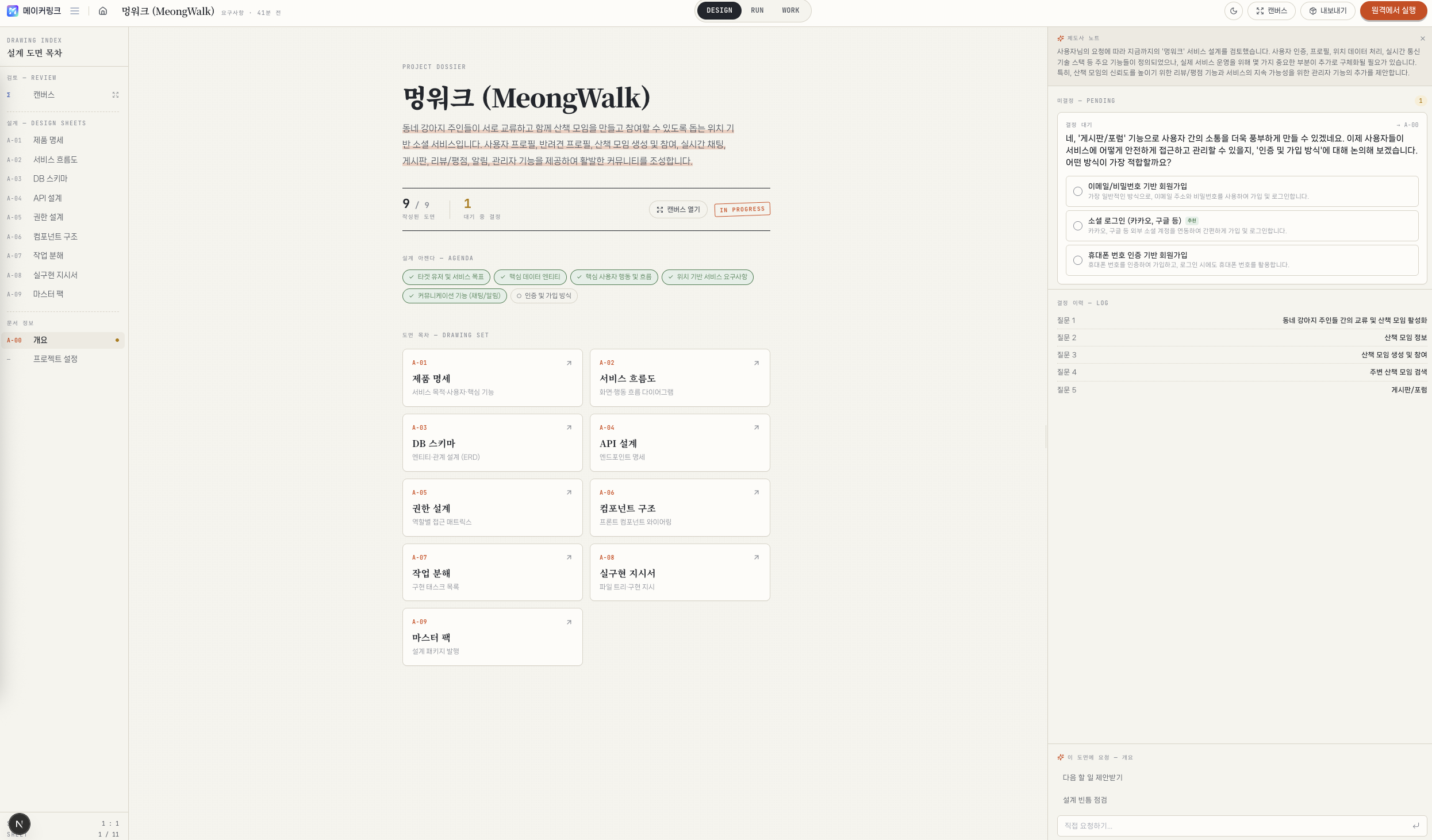Screen dimensions: 1432x840
Task: Go to the home icon
Action: [x=103, y=11]
